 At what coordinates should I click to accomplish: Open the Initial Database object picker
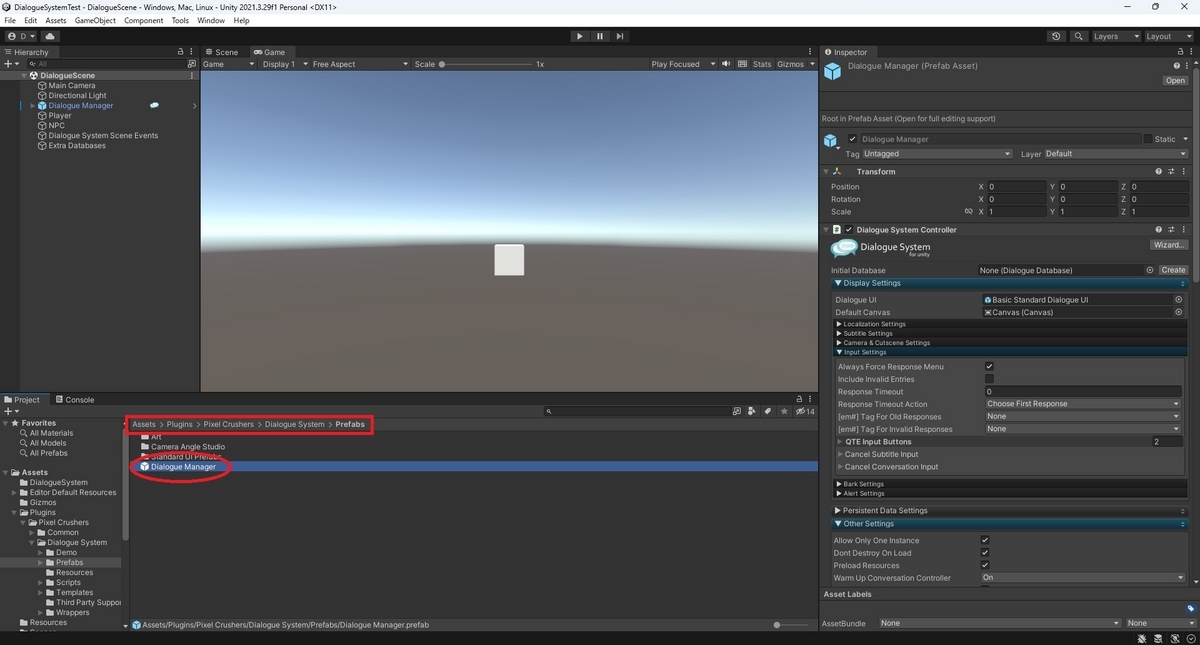(1150, 270)
